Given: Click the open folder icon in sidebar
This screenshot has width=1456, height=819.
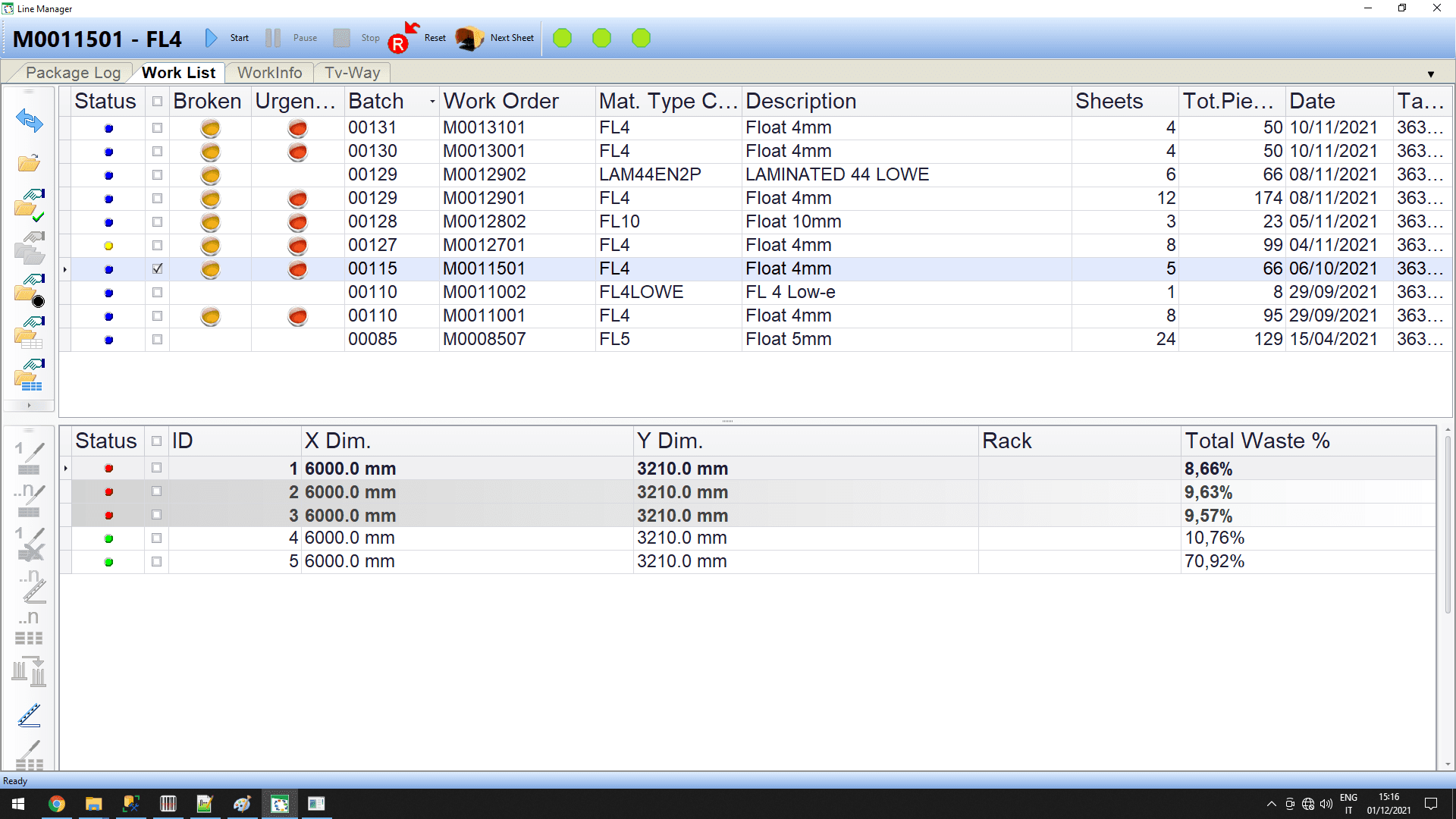Looking at the screenshot, I should (29, 163).
